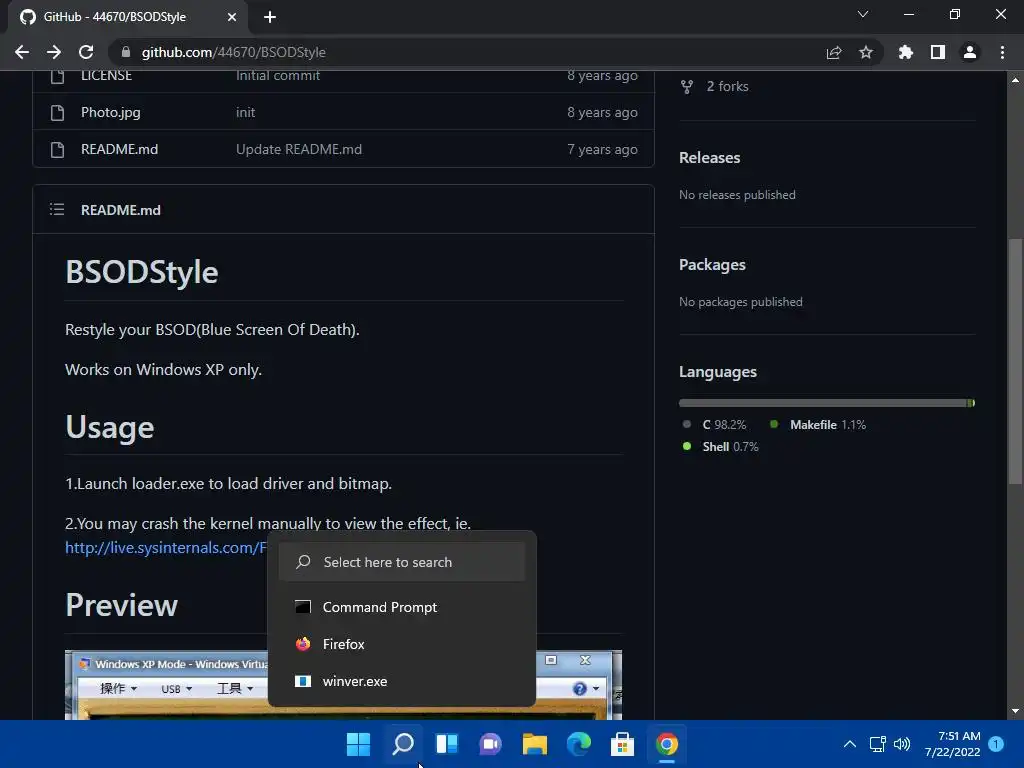This screenshot has width=1024, height=768.
Task: Bookmark this page with the star icon
Action: click(x=866, y=52)
